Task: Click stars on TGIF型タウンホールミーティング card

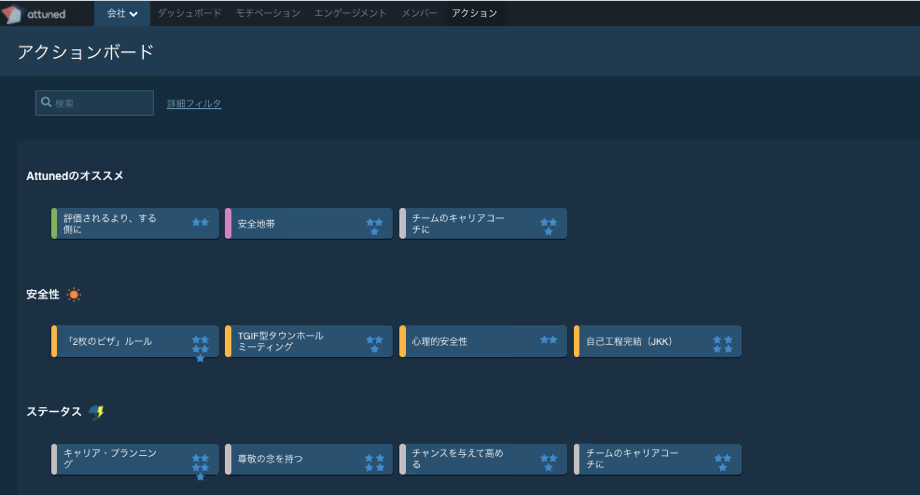Action: (x=374, y=344)
